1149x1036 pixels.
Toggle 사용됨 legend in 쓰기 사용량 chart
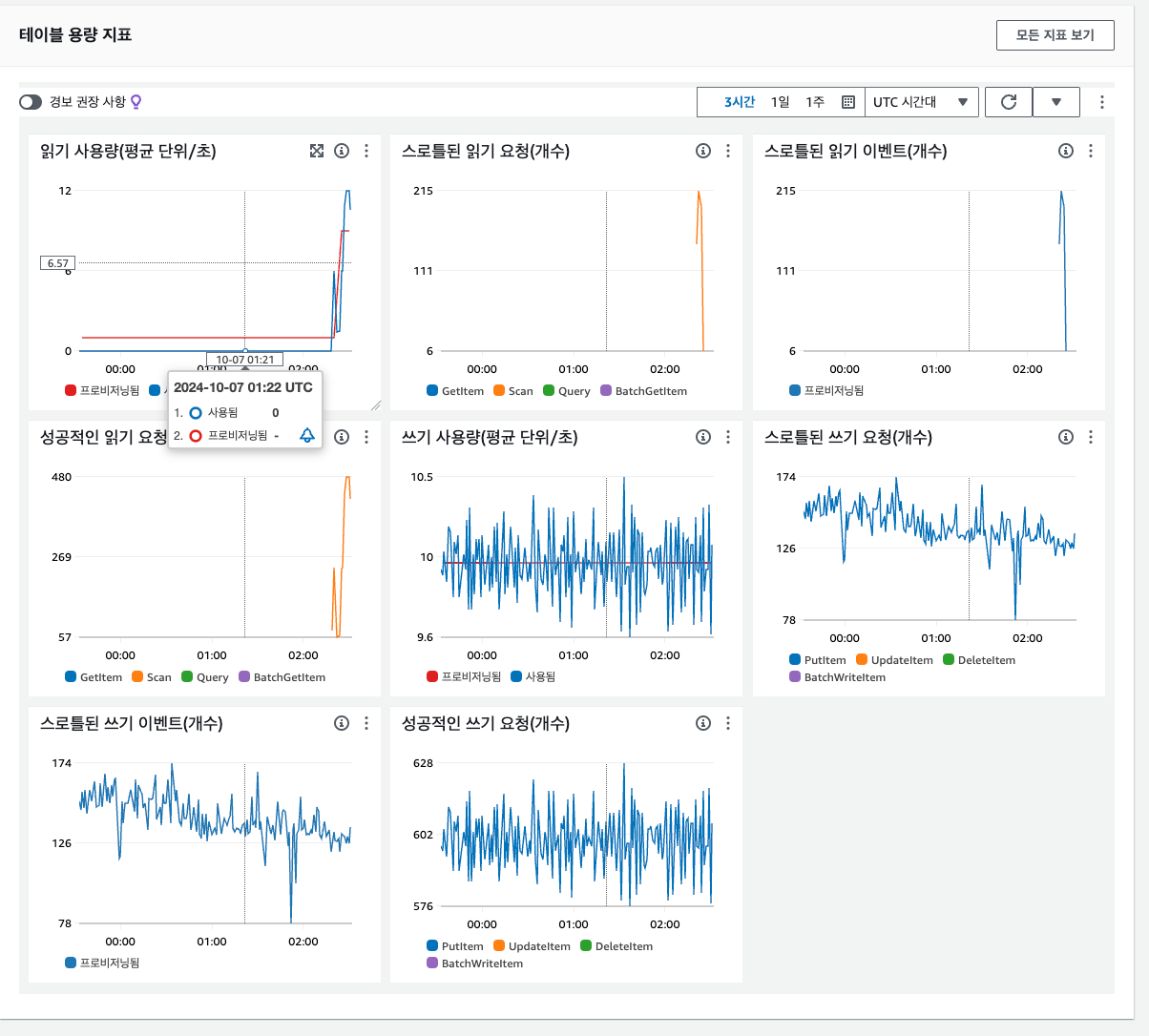[x=533, y=676]
